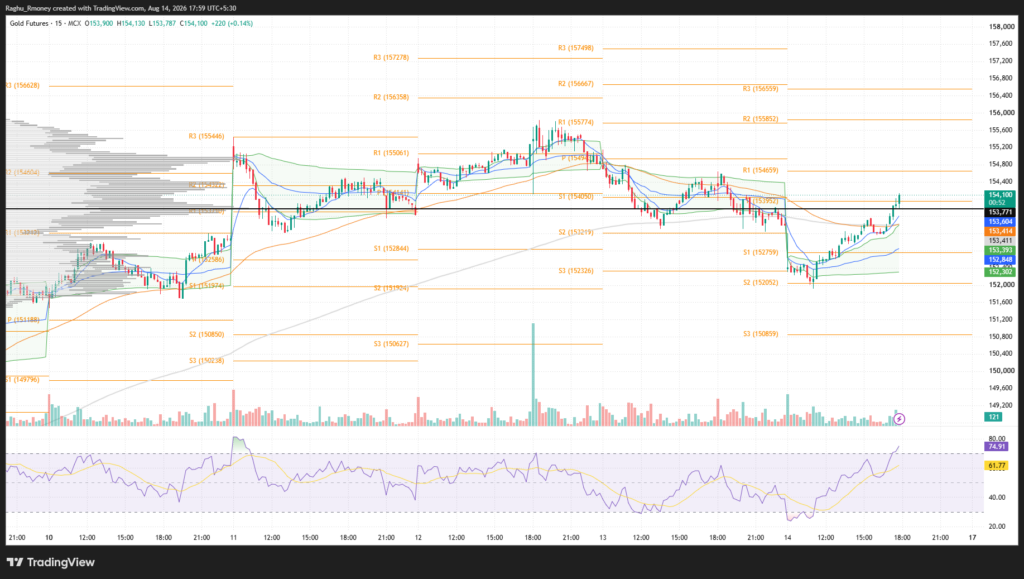Click pivot label R3 (156559)
Viewport: 1024px width, 579px height.
pos(760,89)
